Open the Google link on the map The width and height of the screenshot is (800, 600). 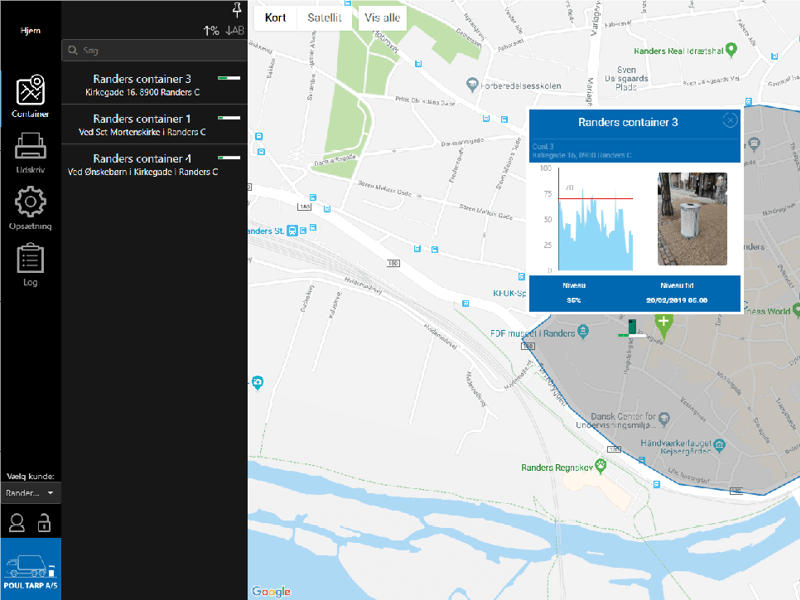(272, 591)
